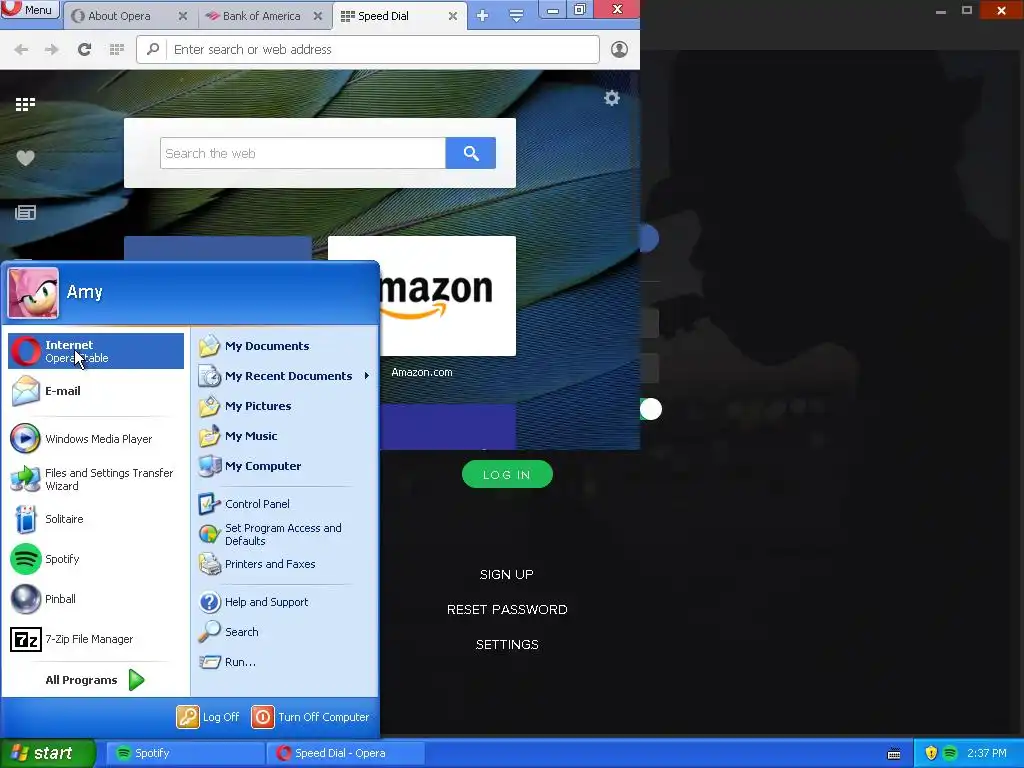Open a new tab with the plus button

[x=483, y=16]
